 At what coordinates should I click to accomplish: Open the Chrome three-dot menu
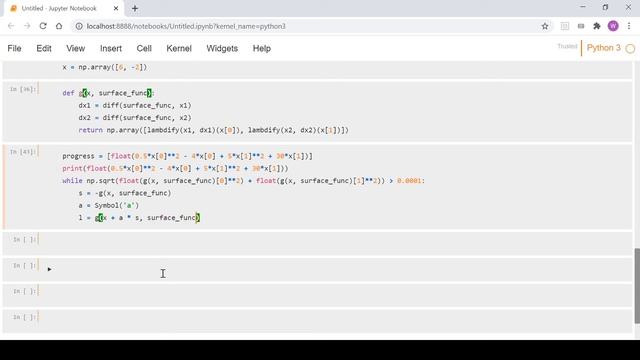click(x=629, y=26)
